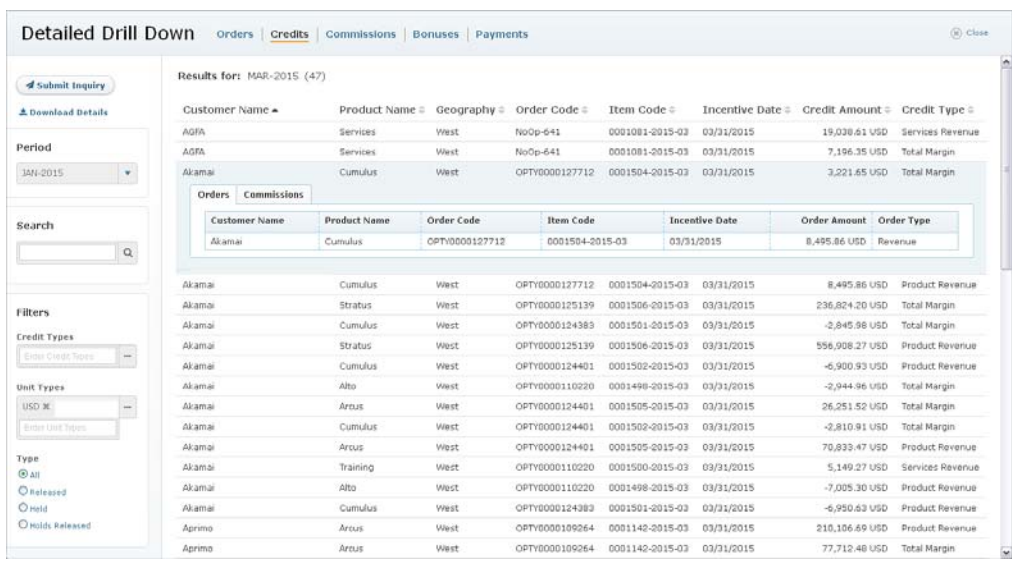Select the Holds Released radio button
The height and width of the screenshot is (566, 1024).
point(23,524)
